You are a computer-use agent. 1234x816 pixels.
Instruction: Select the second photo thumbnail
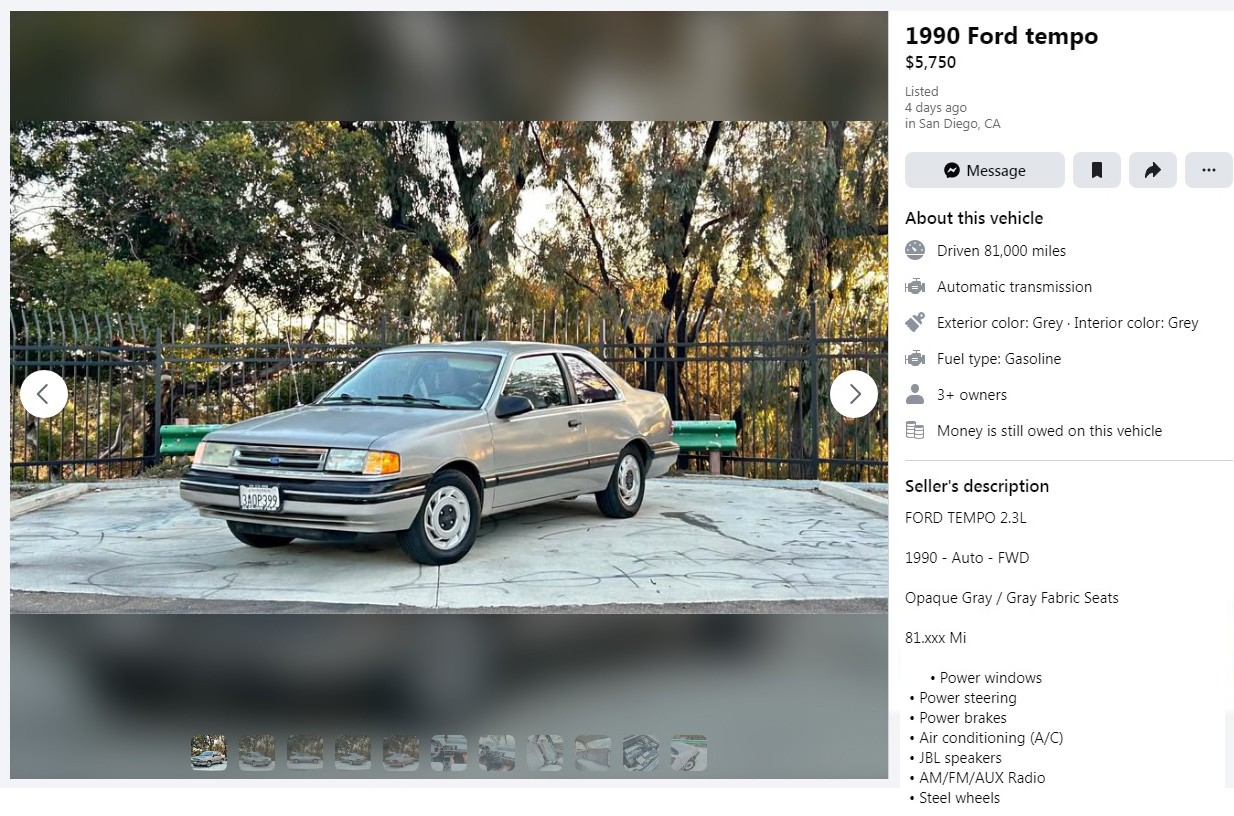257,753
